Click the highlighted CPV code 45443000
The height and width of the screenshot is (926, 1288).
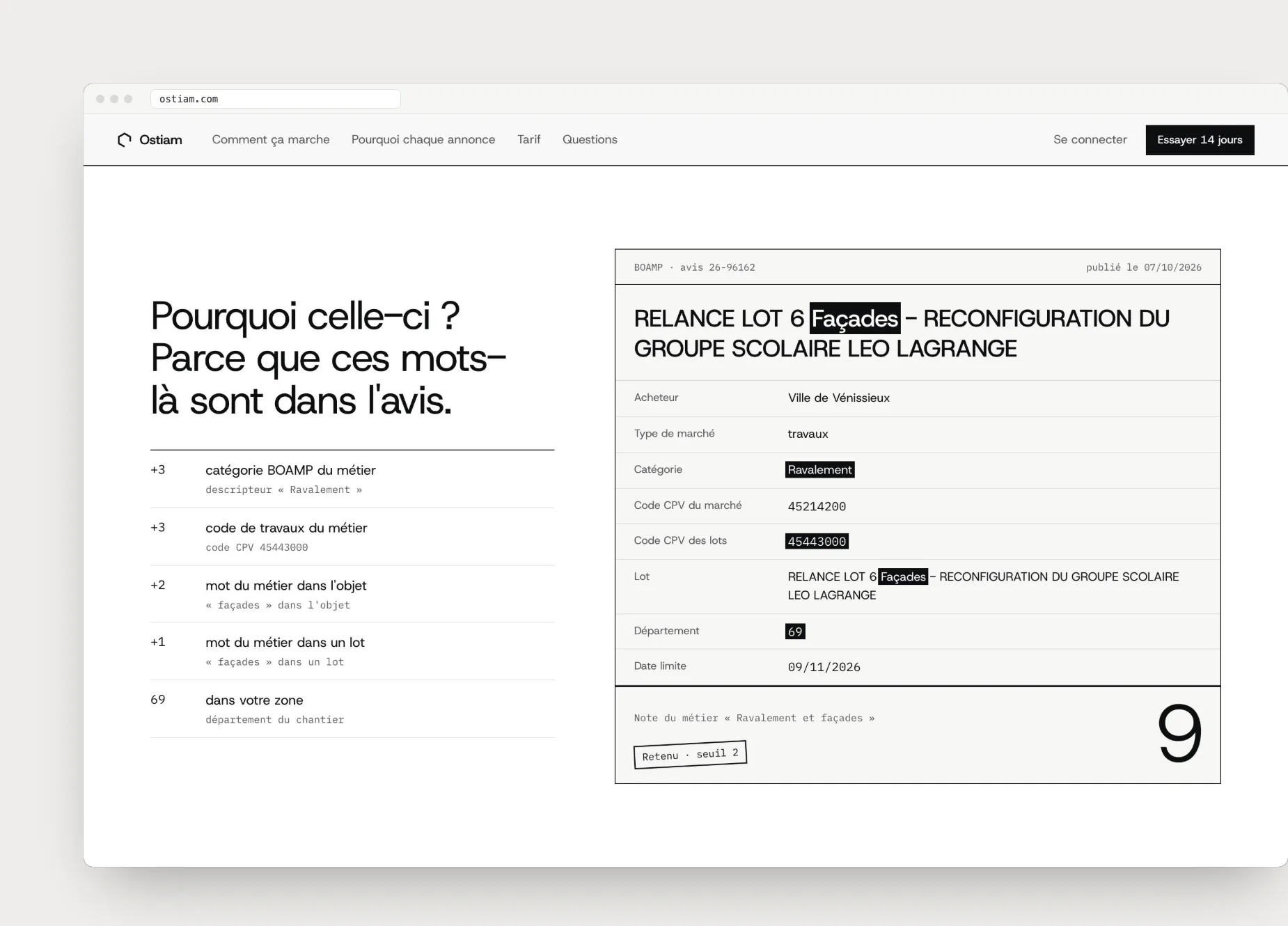click(x=817, y=542)
